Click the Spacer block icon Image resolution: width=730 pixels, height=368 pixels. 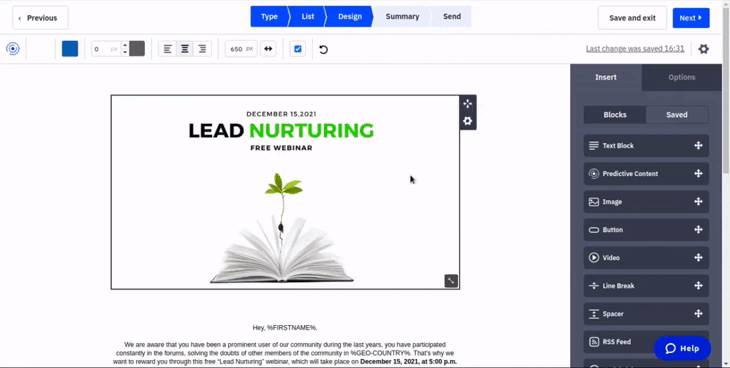tap(594, 313)
